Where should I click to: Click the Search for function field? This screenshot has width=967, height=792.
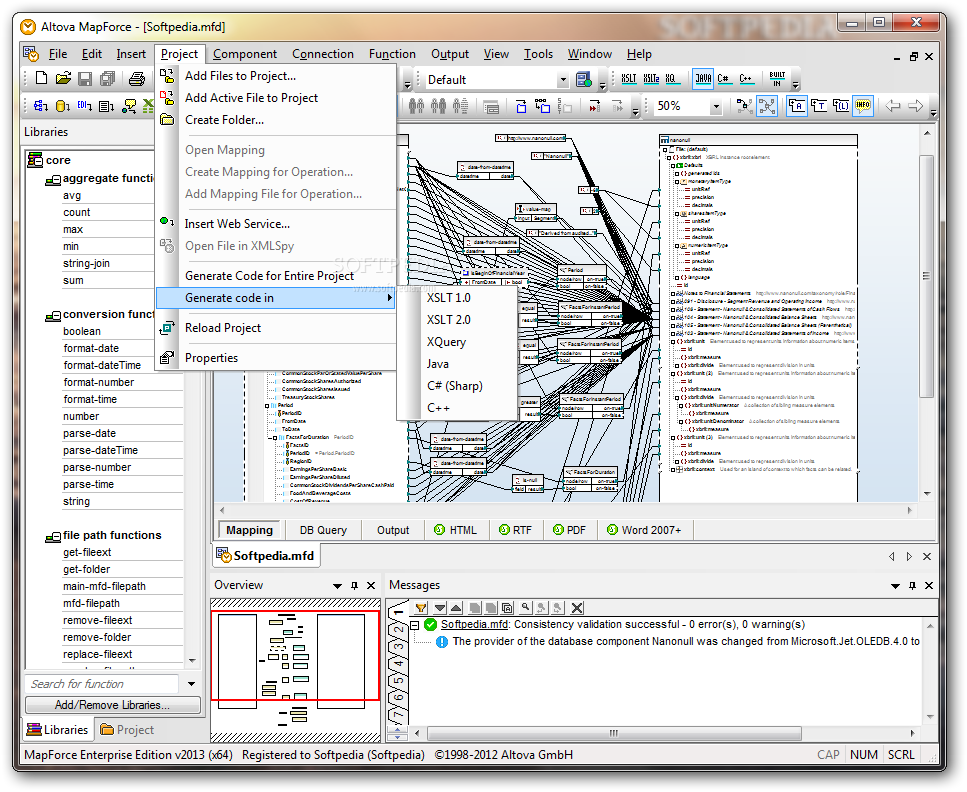(103, 683)
